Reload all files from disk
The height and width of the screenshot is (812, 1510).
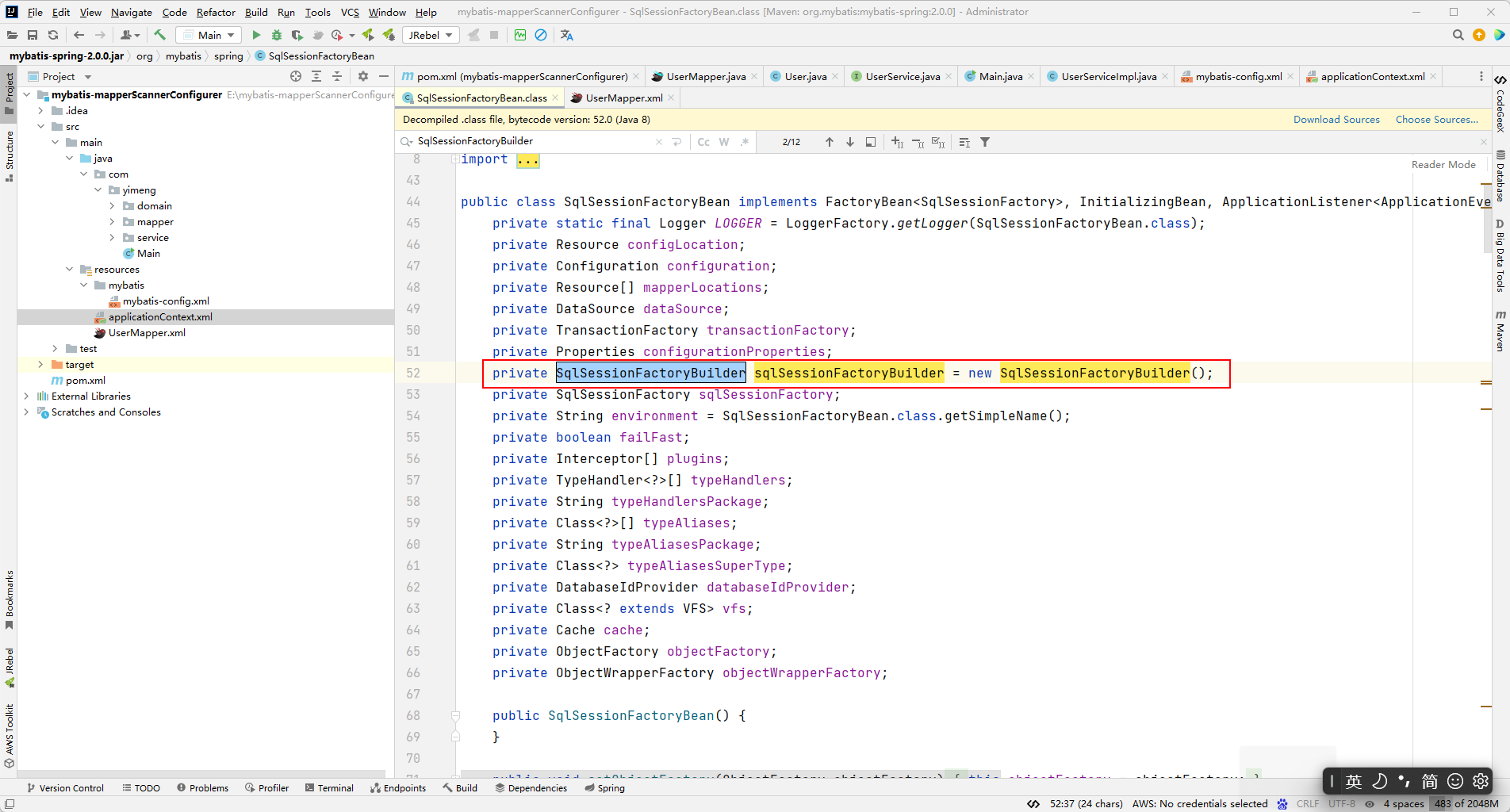[x=53, y=35]
